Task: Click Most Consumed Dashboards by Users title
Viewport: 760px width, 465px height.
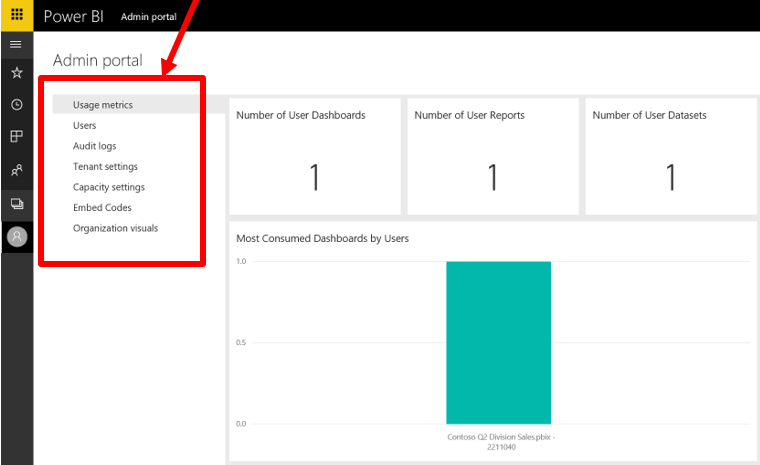Action: 322,239
